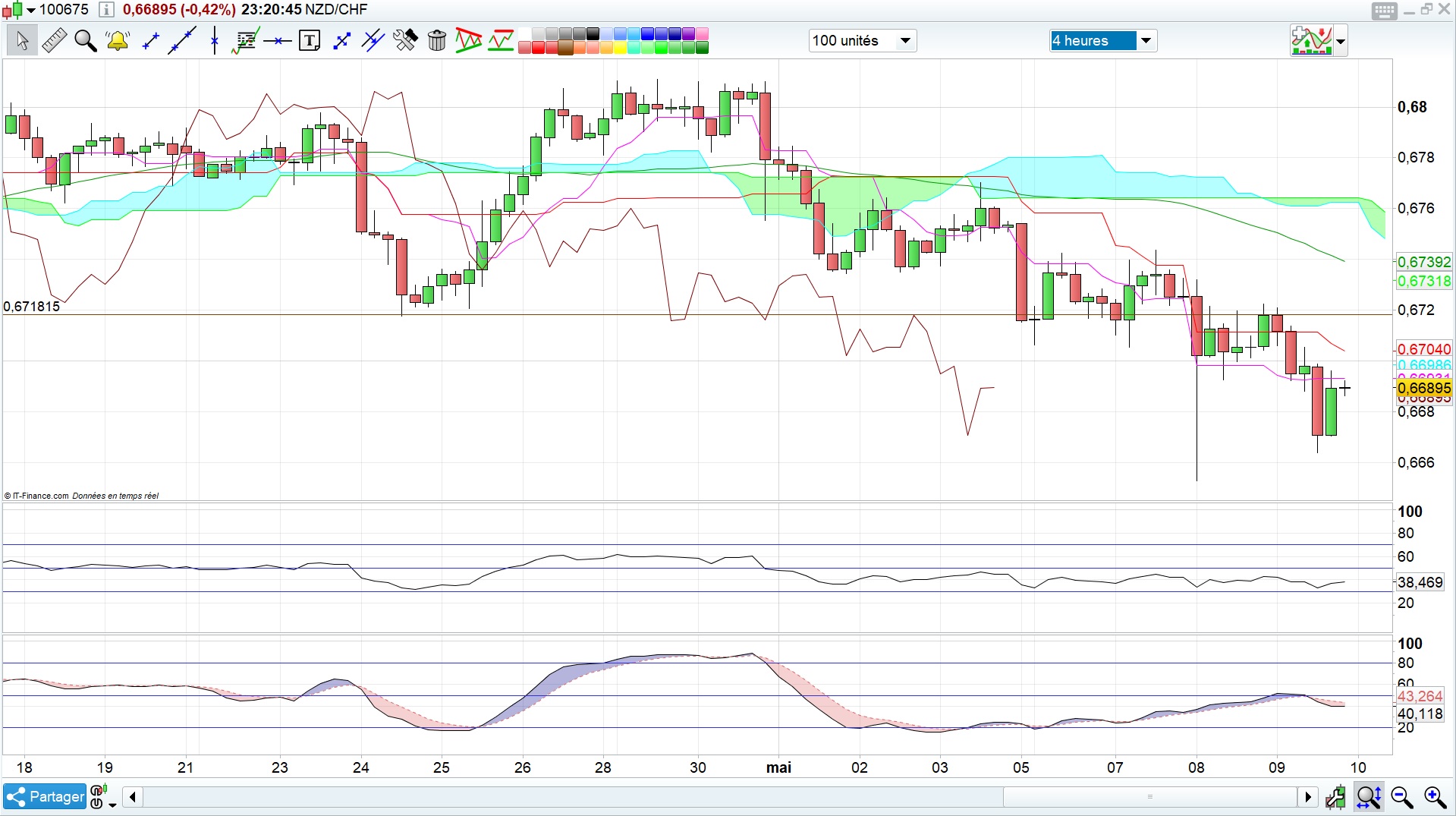Pick the black color swatch
1456x816 pixels.
593,33
